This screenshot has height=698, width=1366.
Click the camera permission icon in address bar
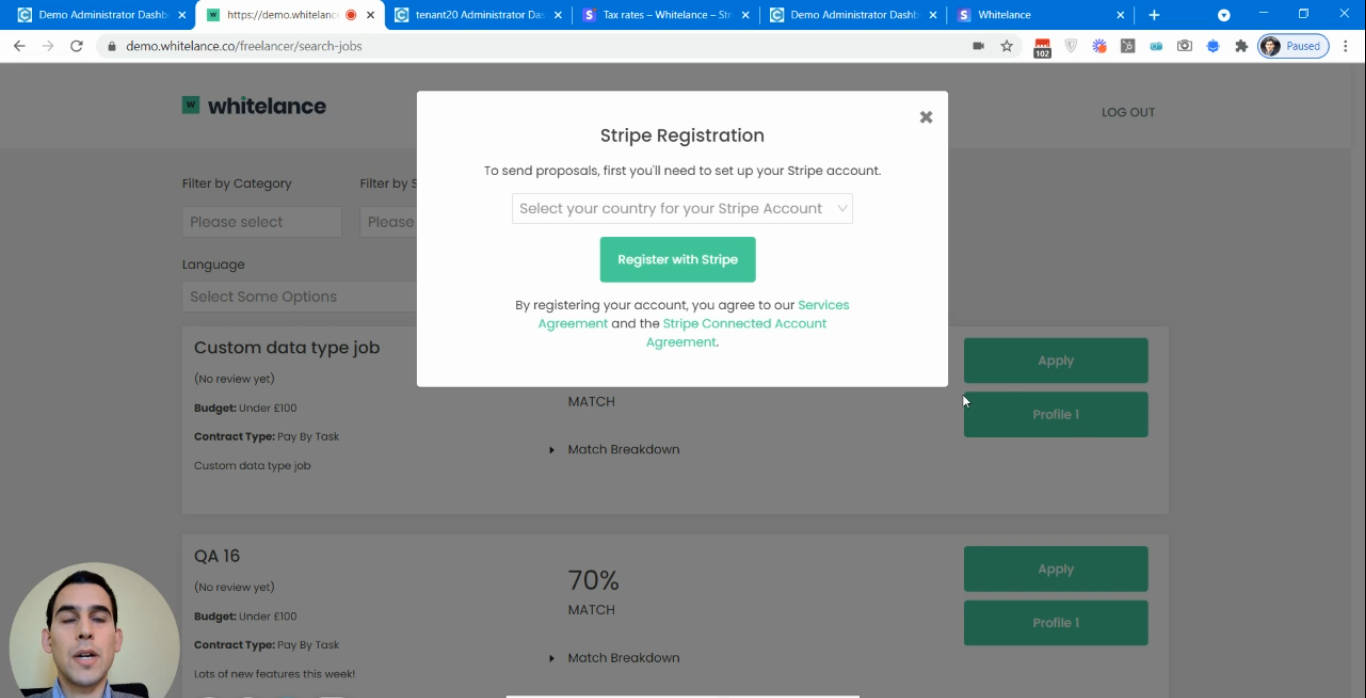pyautogui.click(x=978, y=46)
